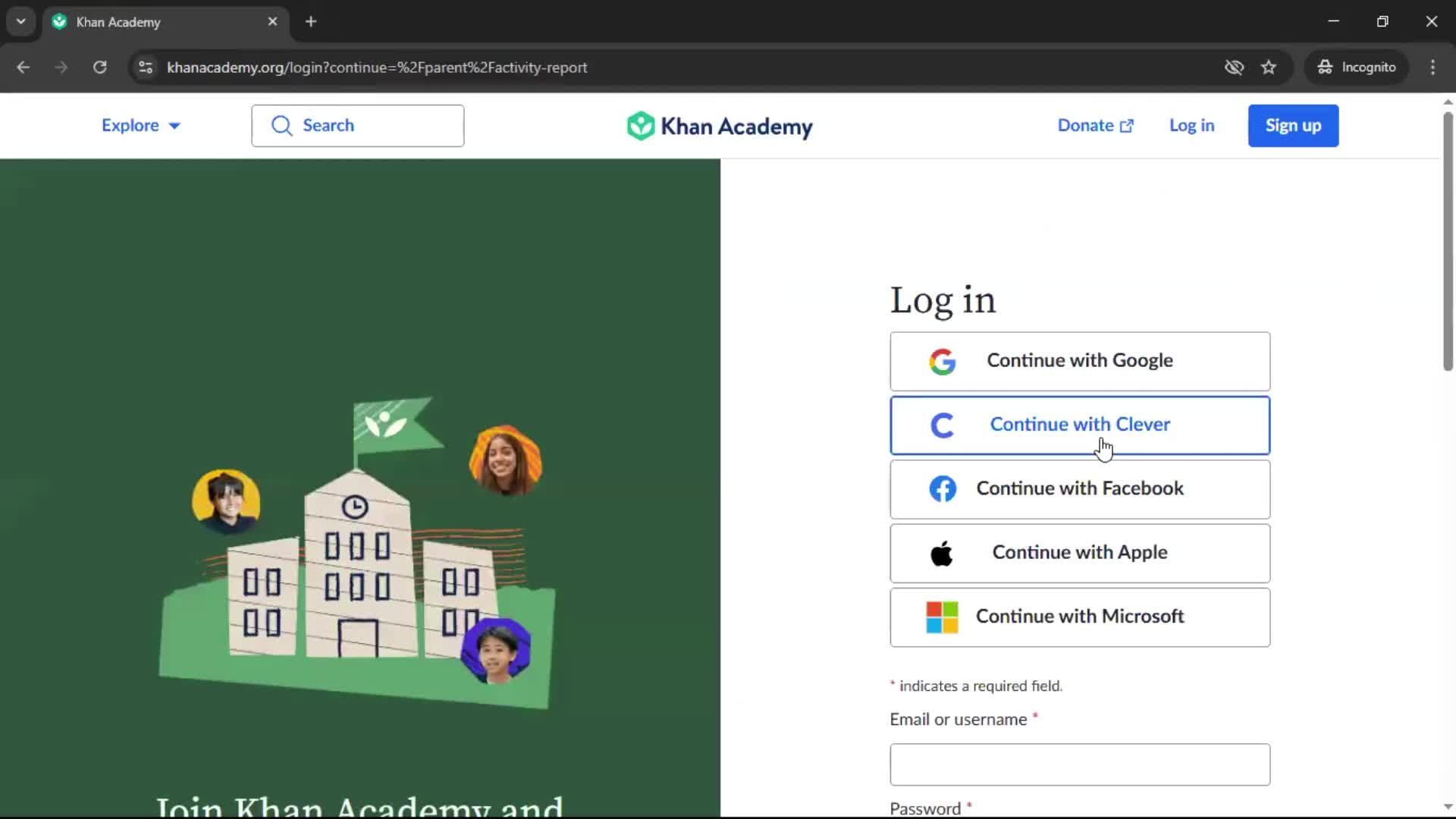Screen dimensions: 1456x819
Task: Open site information icon in address bar
Action: (x=146, y=67)
